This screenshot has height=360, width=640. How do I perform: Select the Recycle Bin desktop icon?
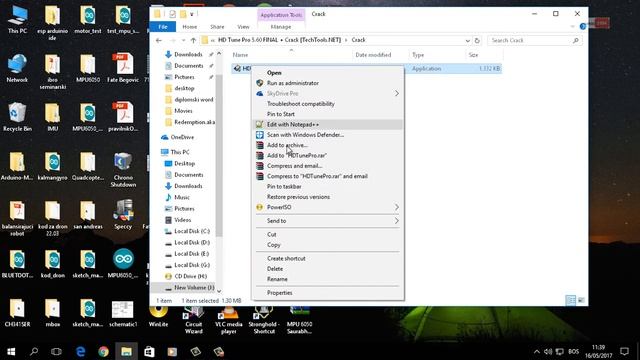(x=17, y=117)
